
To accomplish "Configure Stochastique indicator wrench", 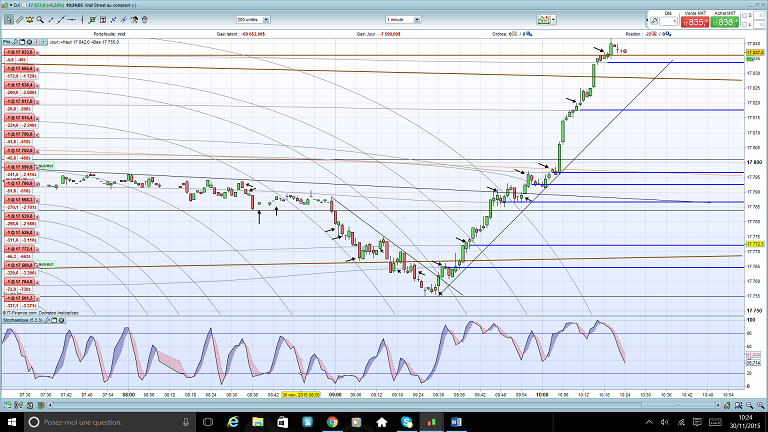I will coord(48,320).
